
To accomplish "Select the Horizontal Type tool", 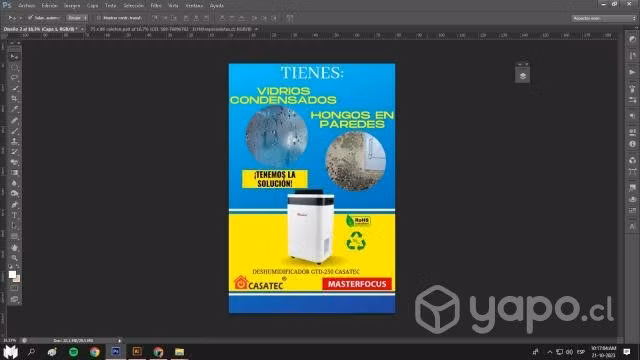I will pos(14,215).
